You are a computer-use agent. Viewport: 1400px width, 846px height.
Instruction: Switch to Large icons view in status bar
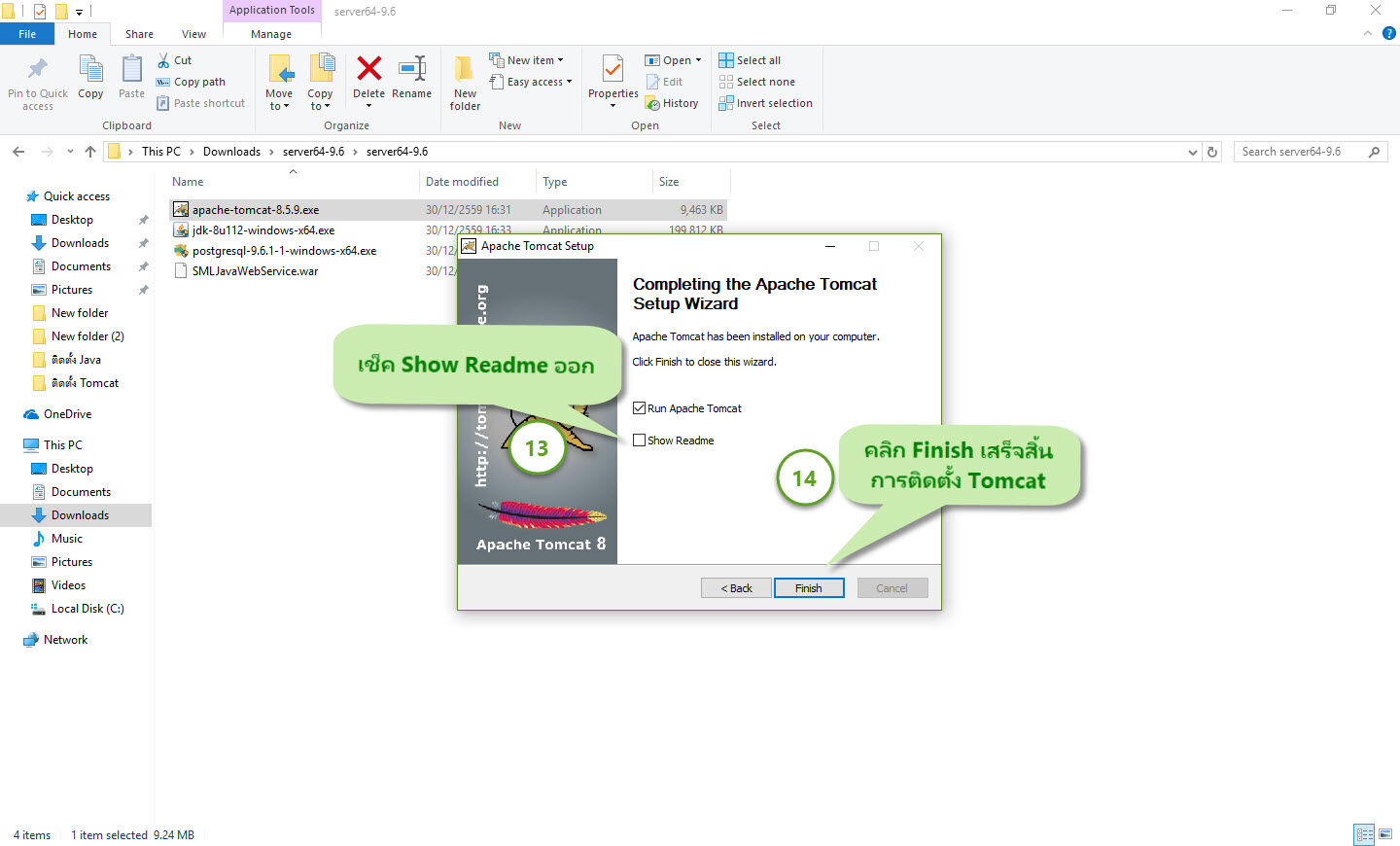coord(1385,834)
